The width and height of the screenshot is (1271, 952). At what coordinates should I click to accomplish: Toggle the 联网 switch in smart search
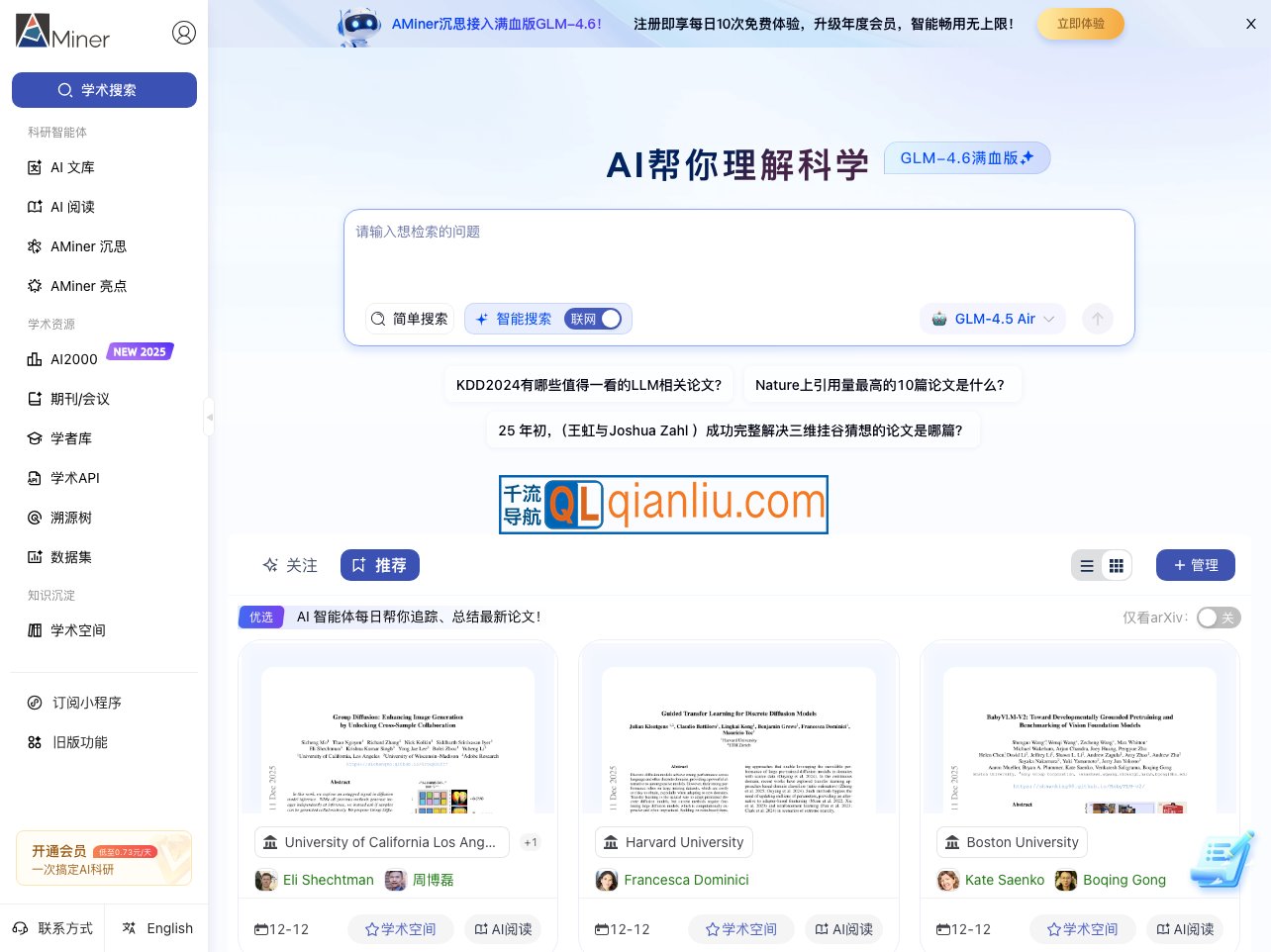tap(594, 319)
